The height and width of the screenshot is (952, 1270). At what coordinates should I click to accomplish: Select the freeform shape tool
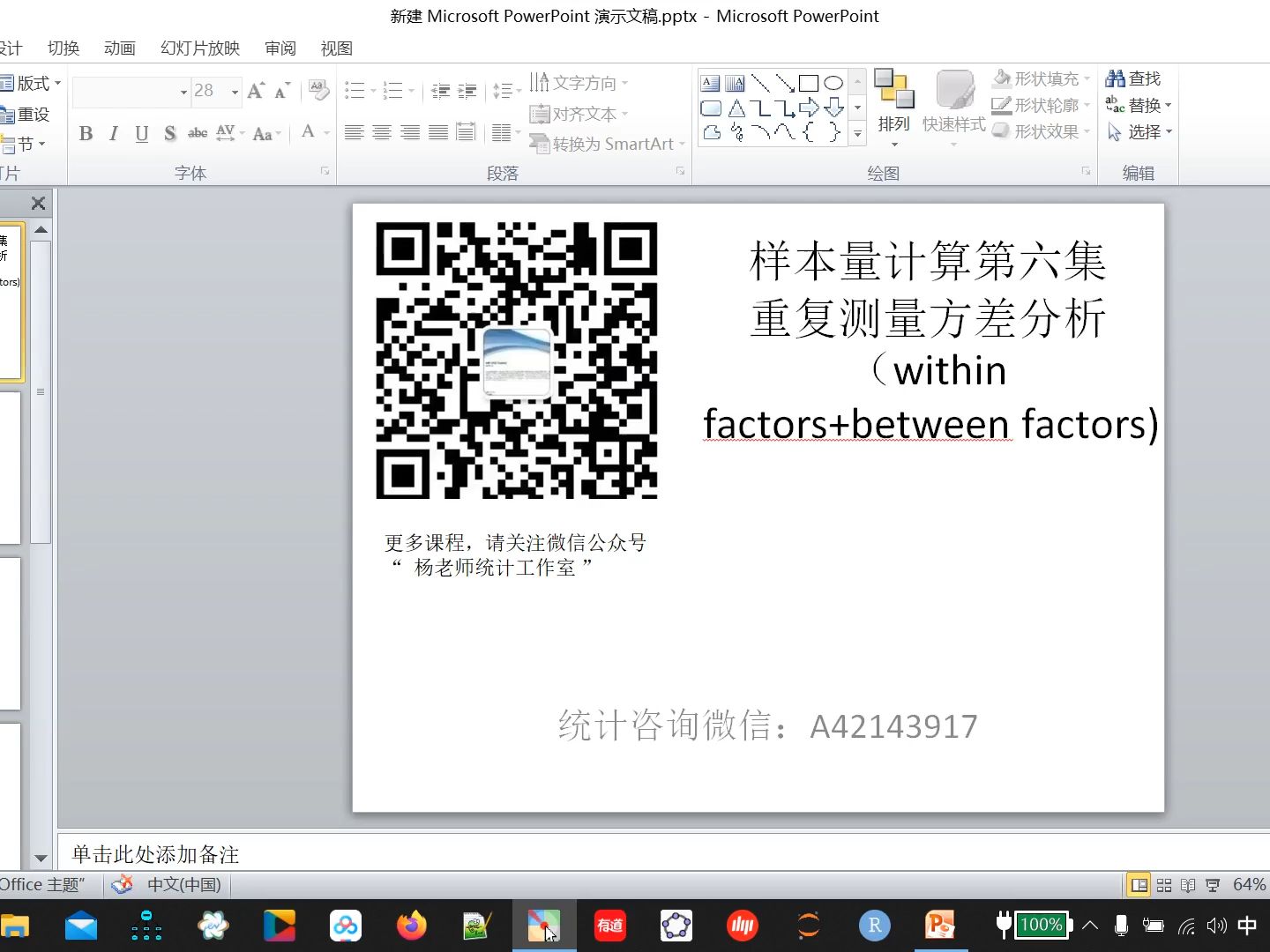[711, 133]
